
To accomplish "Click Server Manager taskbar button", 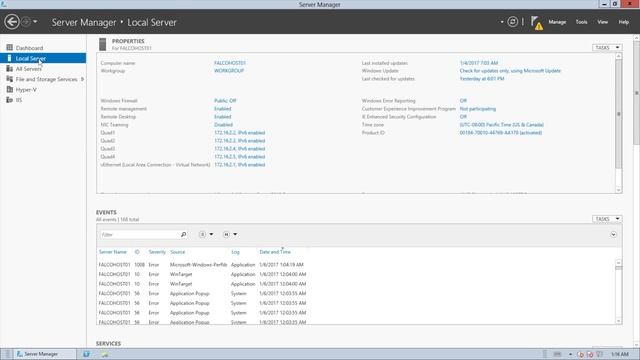I will point(44,354).
